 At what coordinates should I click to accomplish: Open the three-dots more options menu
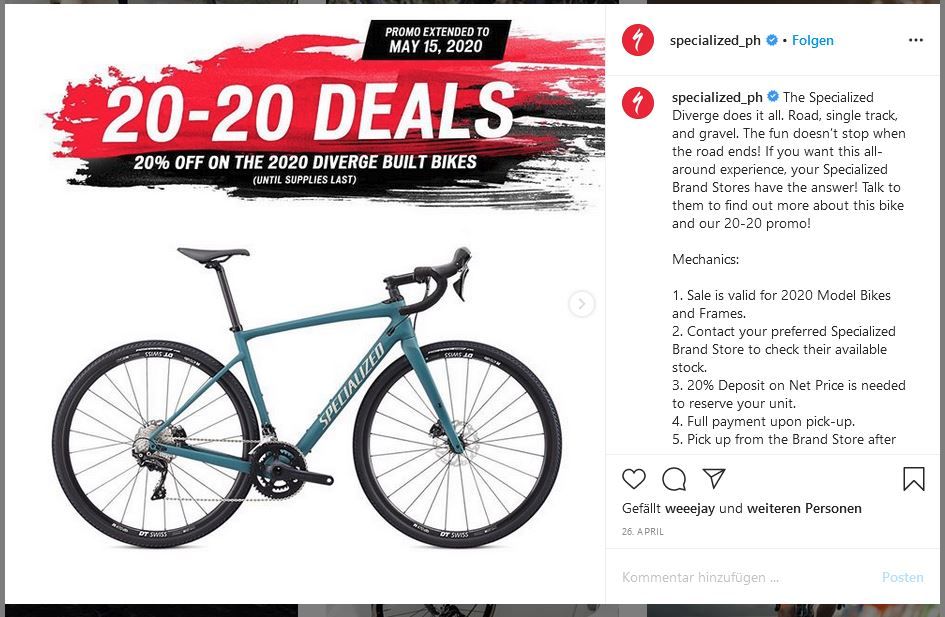click(x=915, y=40)
